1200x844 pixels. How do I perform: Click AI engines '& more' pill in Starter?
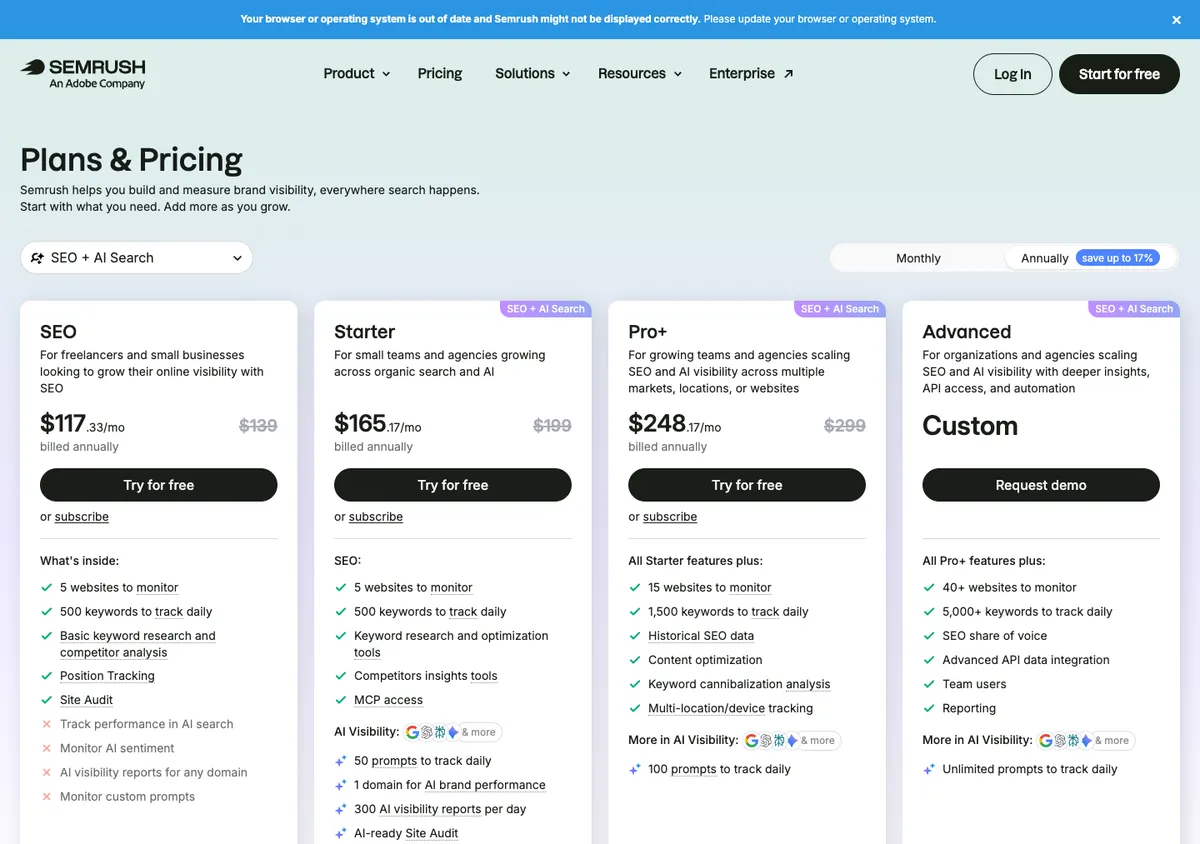(x=452, y=732)
